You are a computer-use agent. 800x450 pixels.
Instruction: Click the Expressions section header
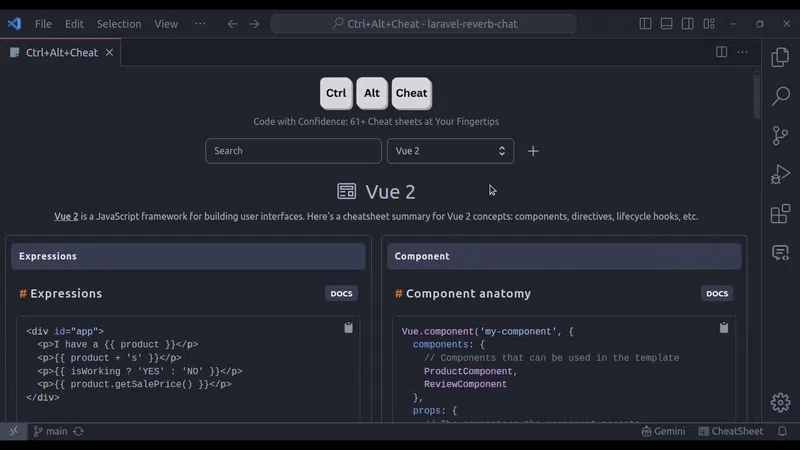(x=188, y=256)
